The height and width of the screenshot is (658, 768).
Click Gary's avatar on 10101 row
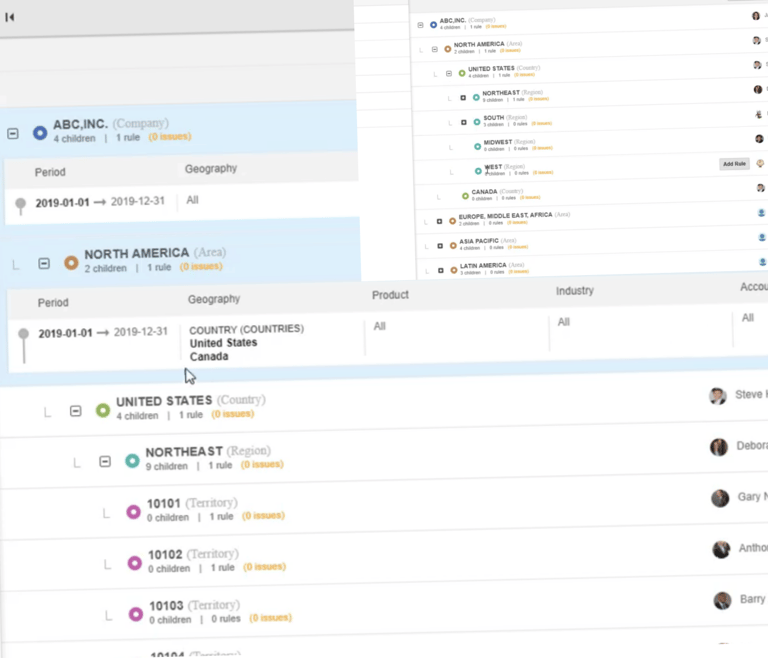tap(720, 498)
